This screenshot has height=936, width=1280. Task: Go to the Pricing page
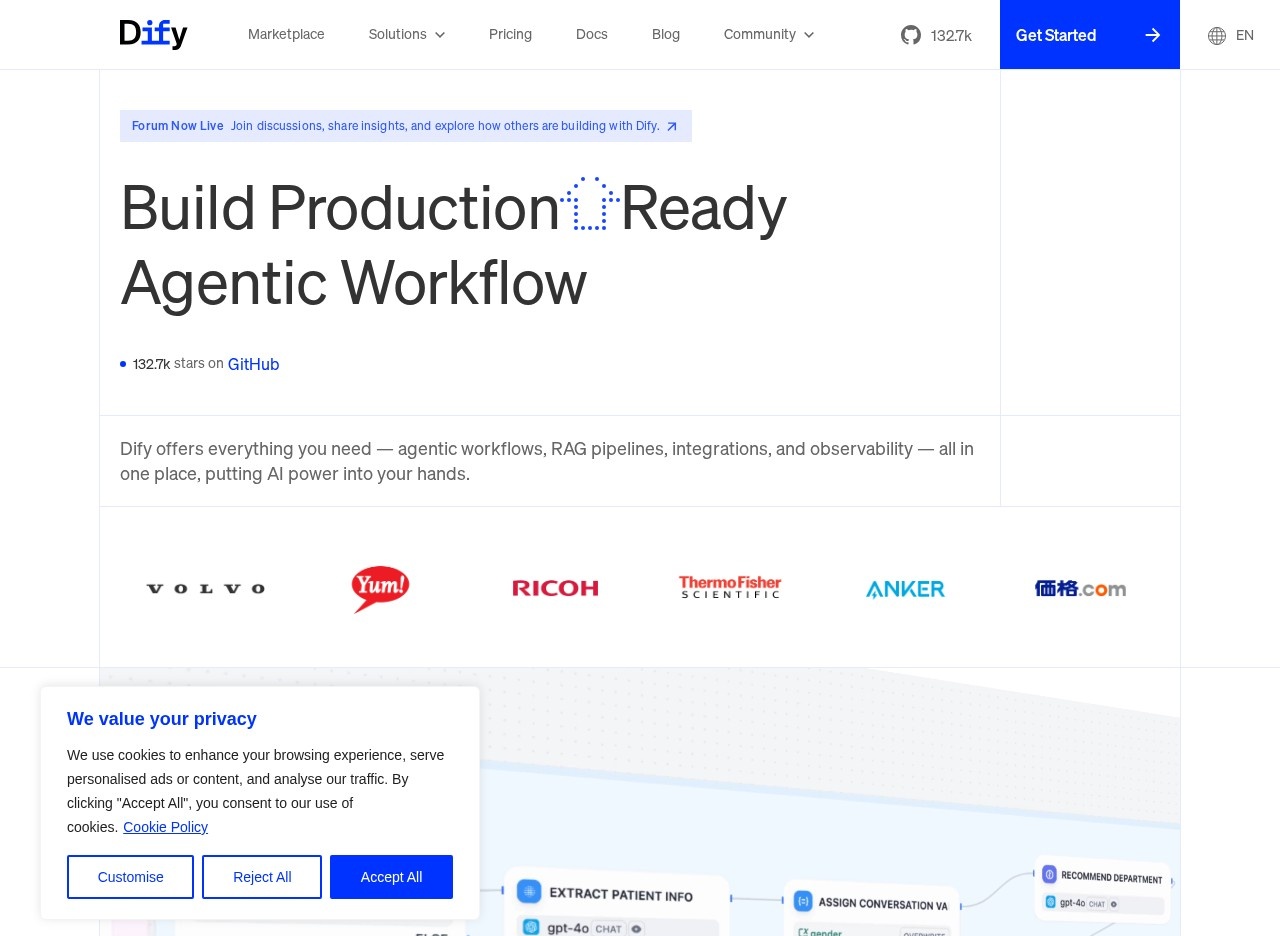pos(510,35)
